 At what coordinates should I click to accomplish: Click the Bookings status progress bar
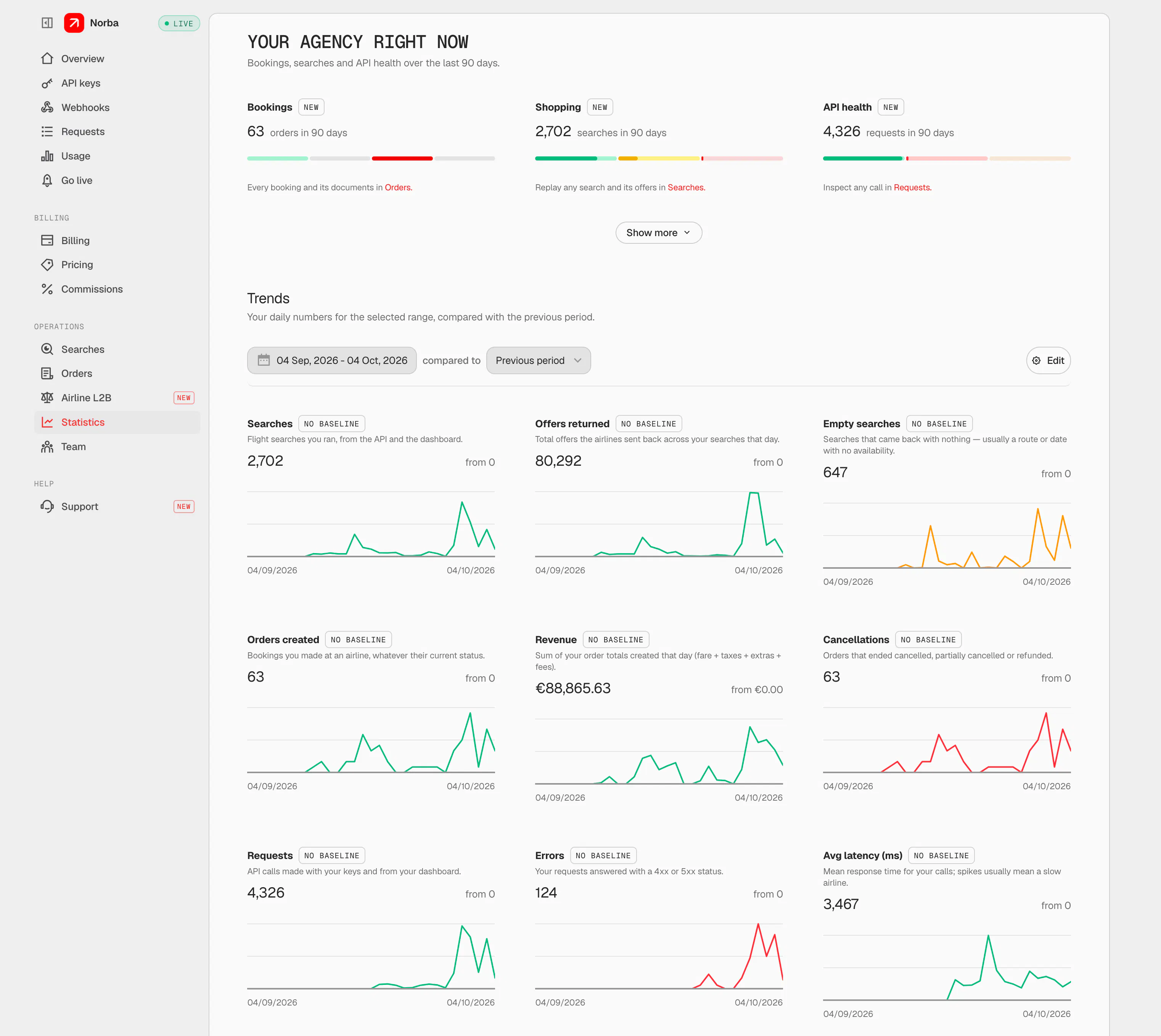371,158
